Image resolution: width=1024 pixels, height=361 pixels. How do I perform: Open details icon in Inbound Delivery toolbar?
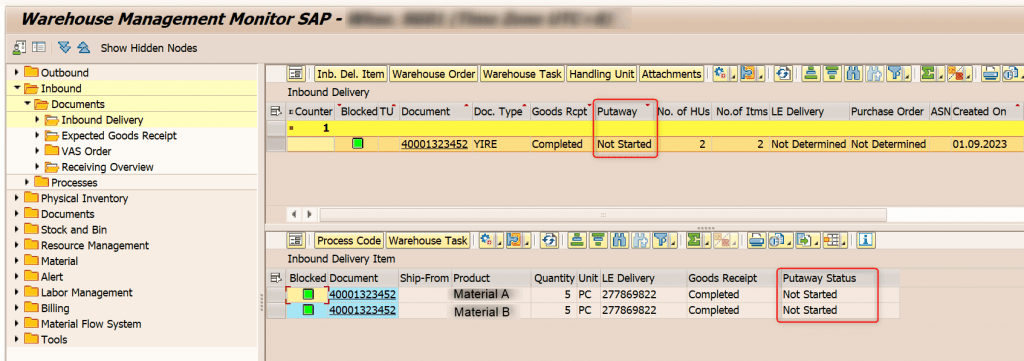297,74
